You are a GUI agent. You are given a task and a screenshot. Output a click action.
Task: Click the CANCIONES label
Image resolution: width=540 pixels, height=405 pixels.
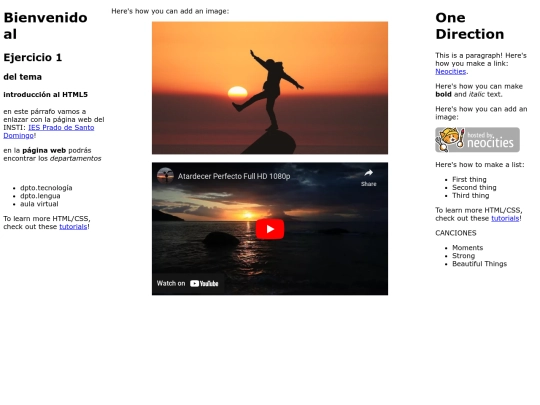click(456, 233)
